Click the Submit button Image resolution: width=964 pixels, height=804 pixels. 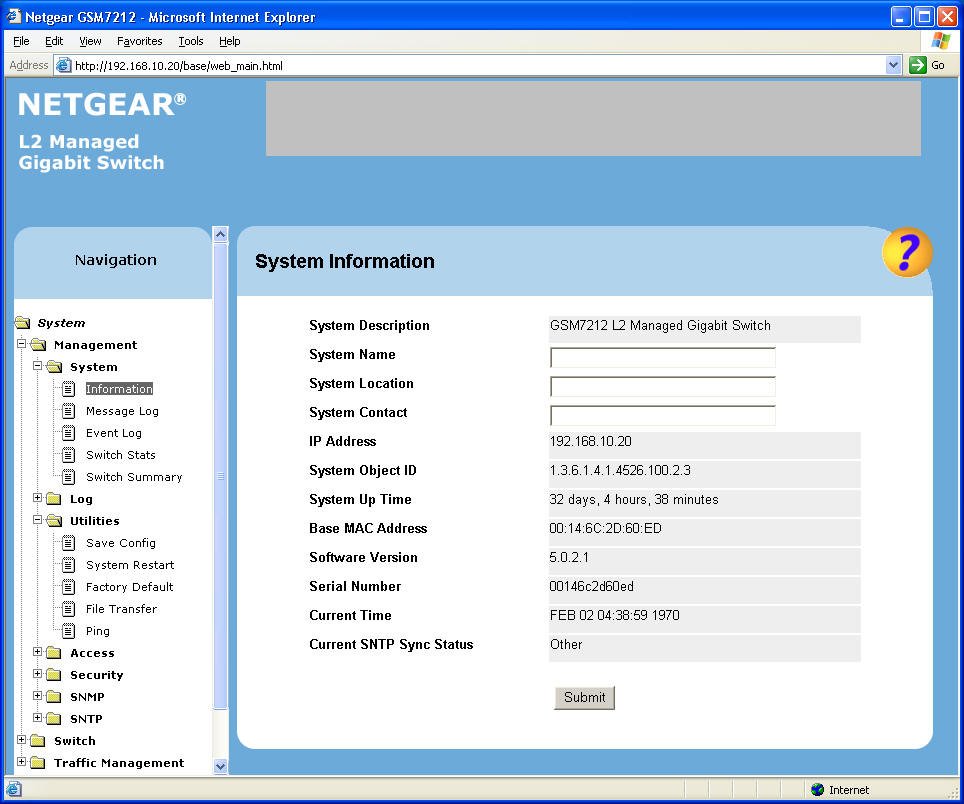[584, 698]
